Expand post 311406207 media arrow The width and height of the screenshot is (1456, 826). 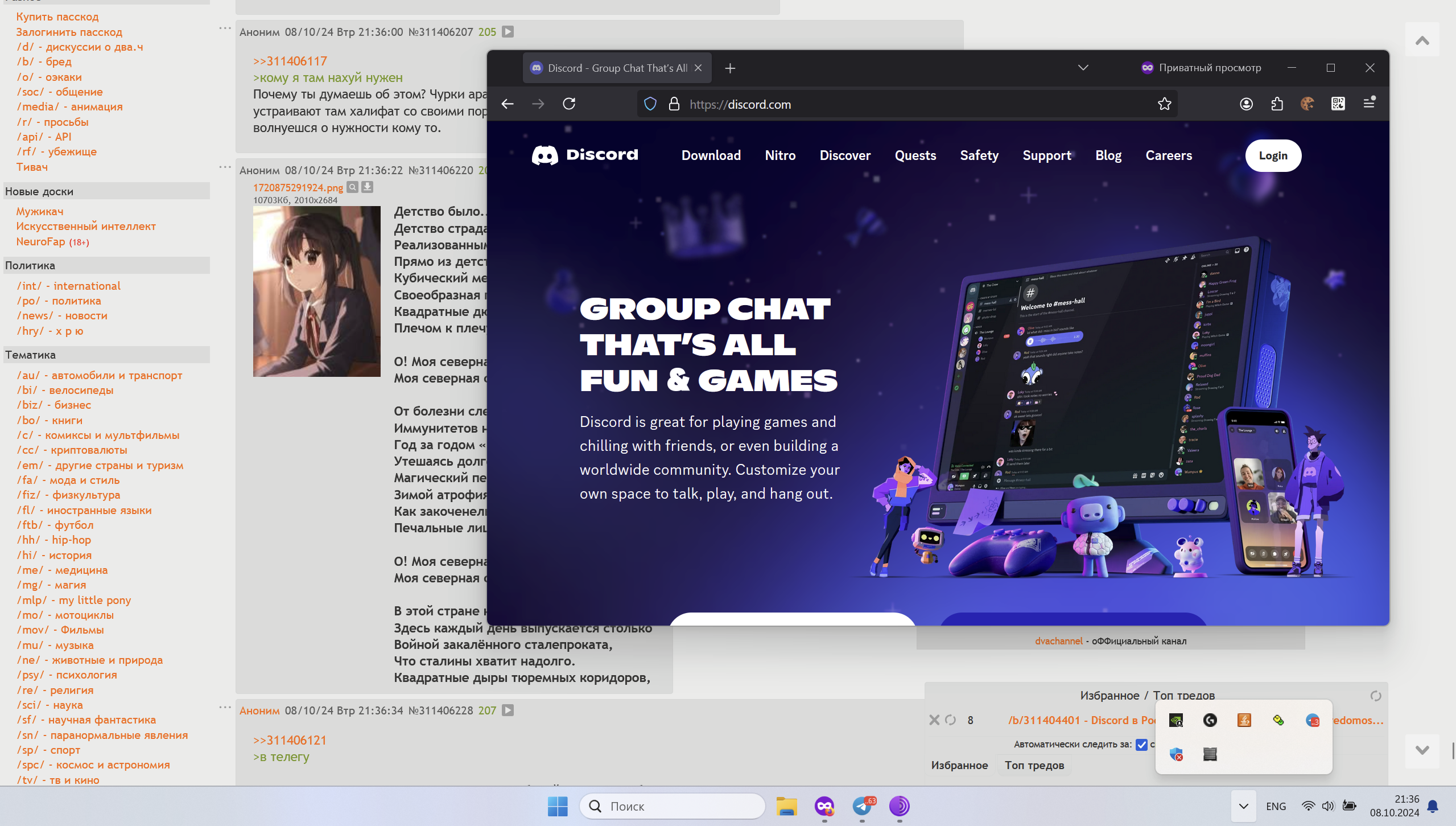click(x=508, y=32)
